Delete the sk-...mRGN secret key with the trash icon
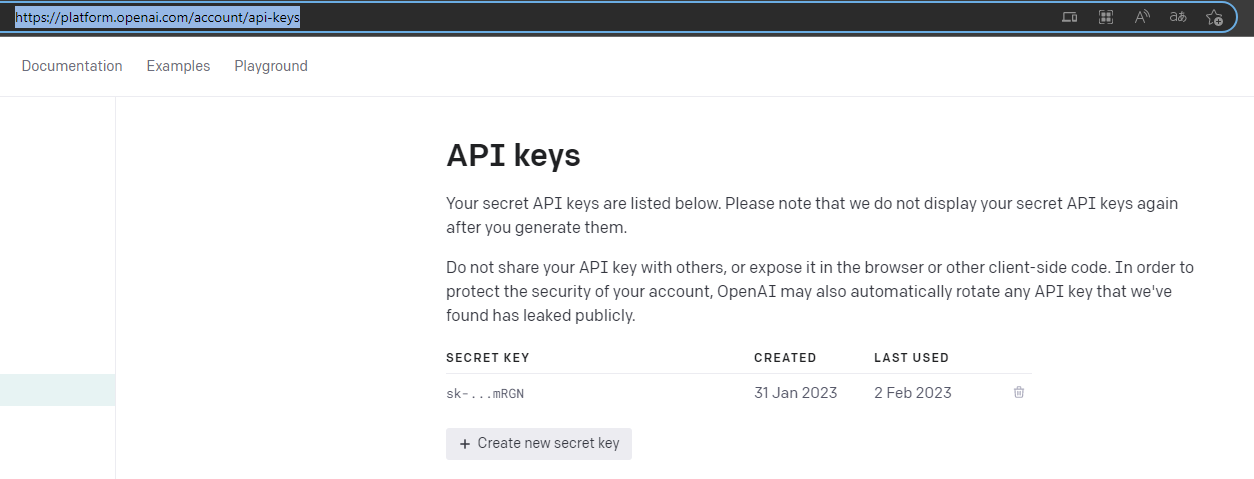 1019,393
